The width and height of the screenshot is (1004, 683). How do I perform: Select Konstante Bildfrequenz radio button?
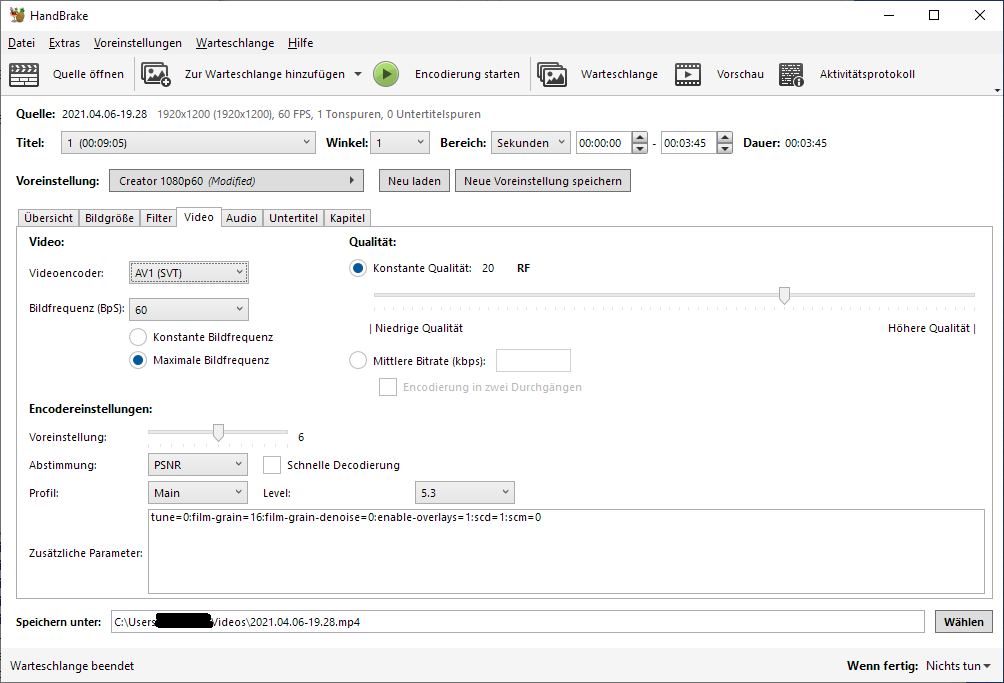point(138,337)
